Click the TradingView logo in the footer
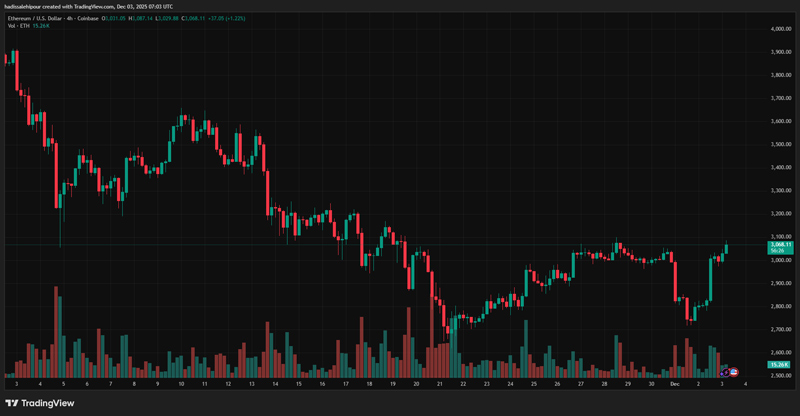Image resolution: width=800 pixels, height=416 pixels. click(40, 403)
